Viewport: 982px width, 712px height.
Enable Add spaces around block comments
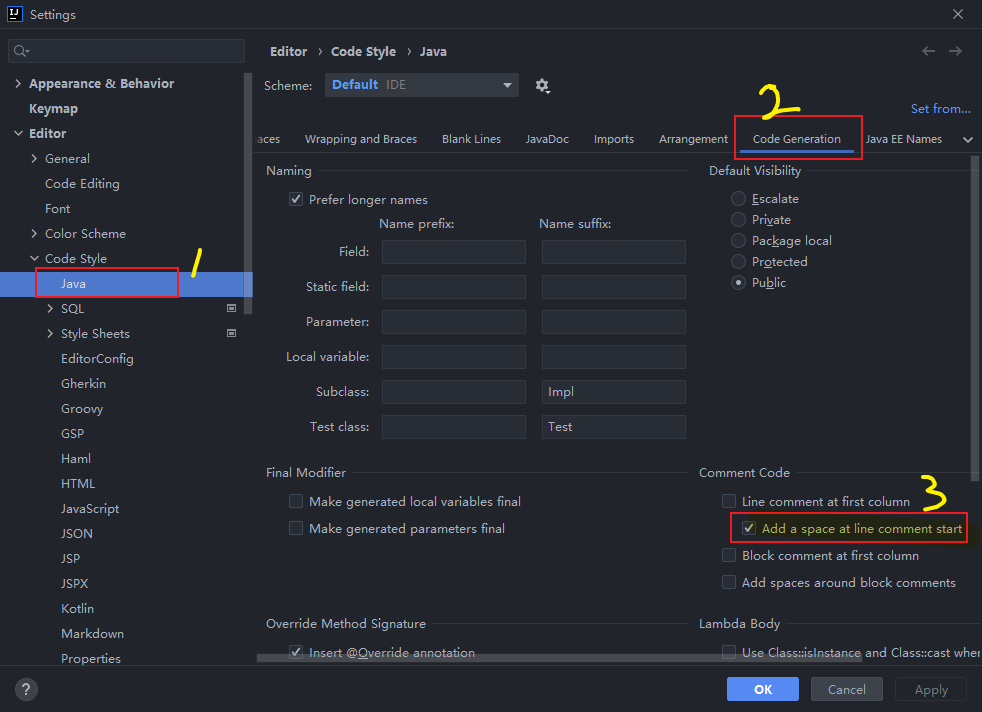click(x=728, y=582)
